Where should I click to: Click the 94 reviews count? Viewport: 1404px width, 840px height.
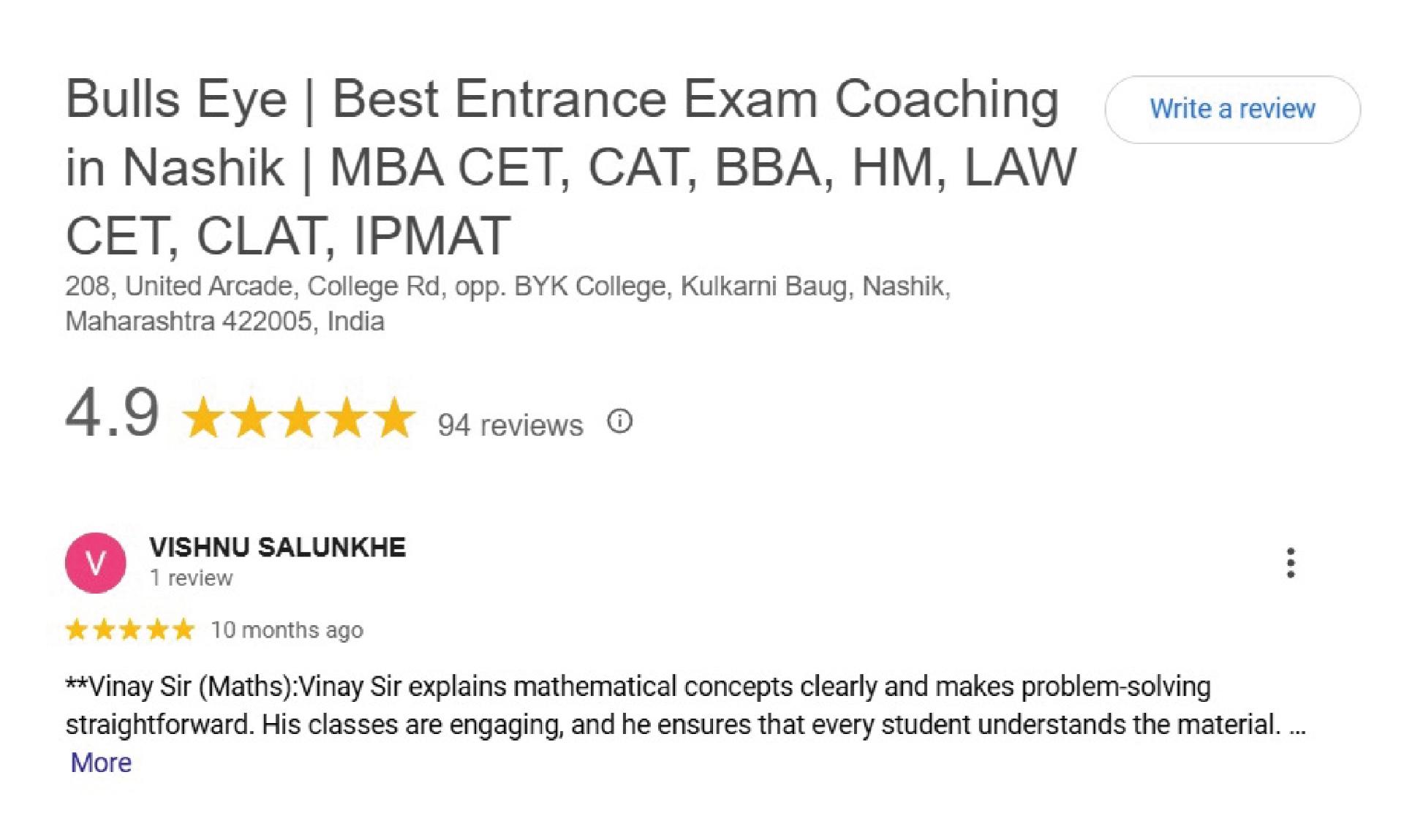510,425
